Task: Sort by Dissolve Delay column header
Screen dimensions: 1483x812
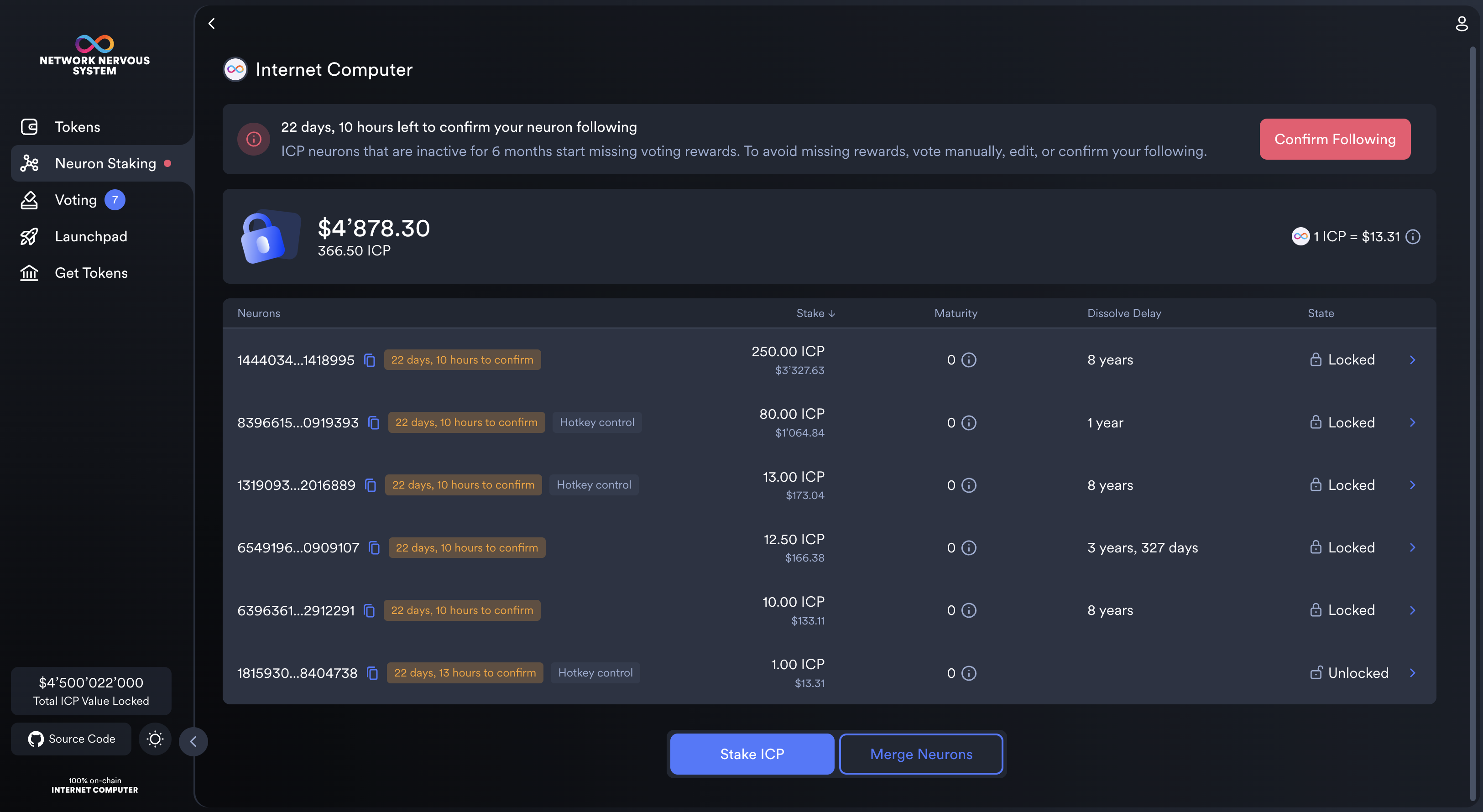Action: point(1124,313)
